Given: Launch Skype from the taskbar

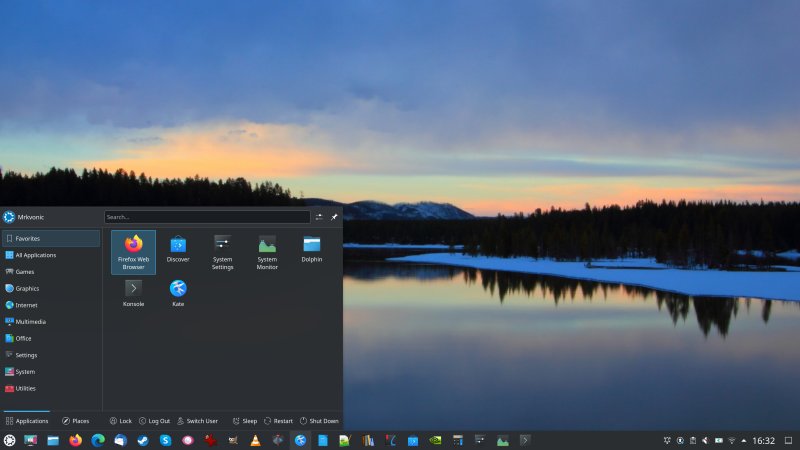Looking at the screenshot, I should [165, 440].
